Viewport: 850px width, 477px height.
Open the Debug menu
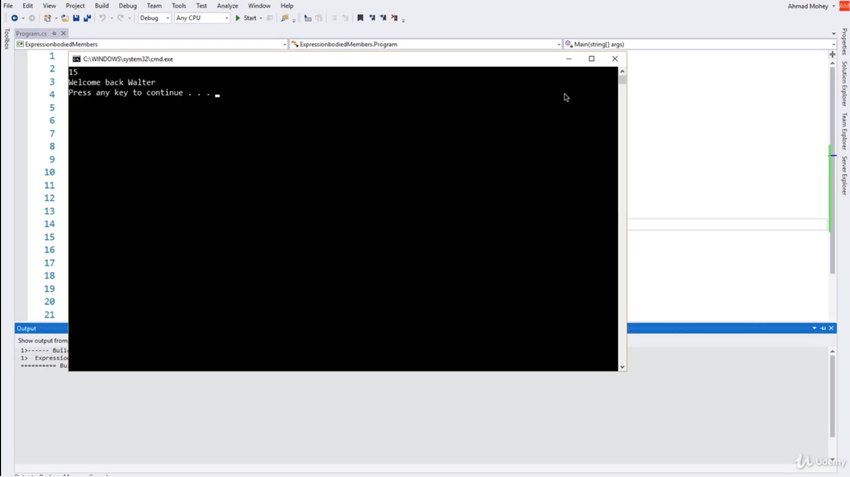coord(128,5)
